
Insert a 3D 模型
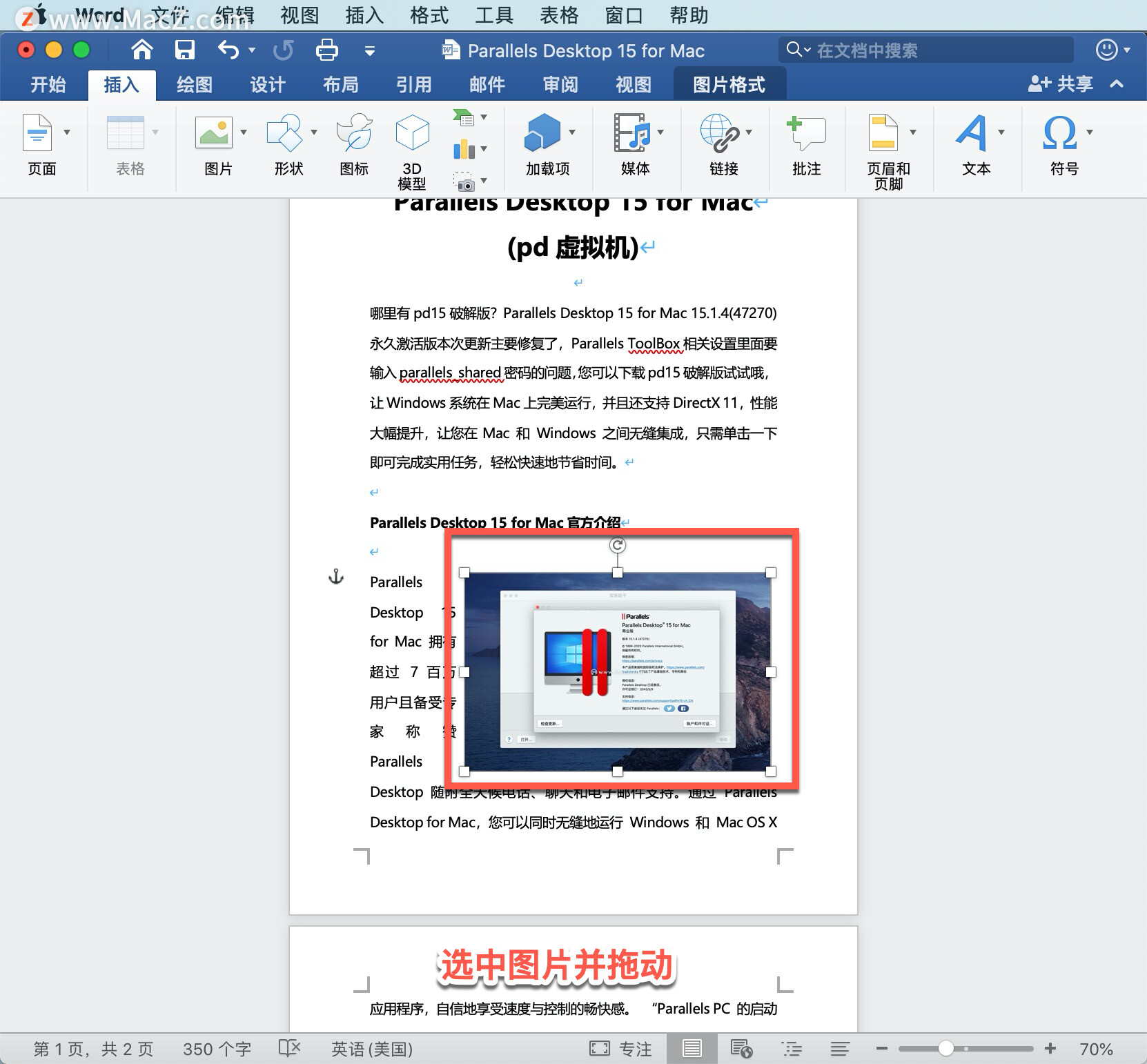(412, 152)
